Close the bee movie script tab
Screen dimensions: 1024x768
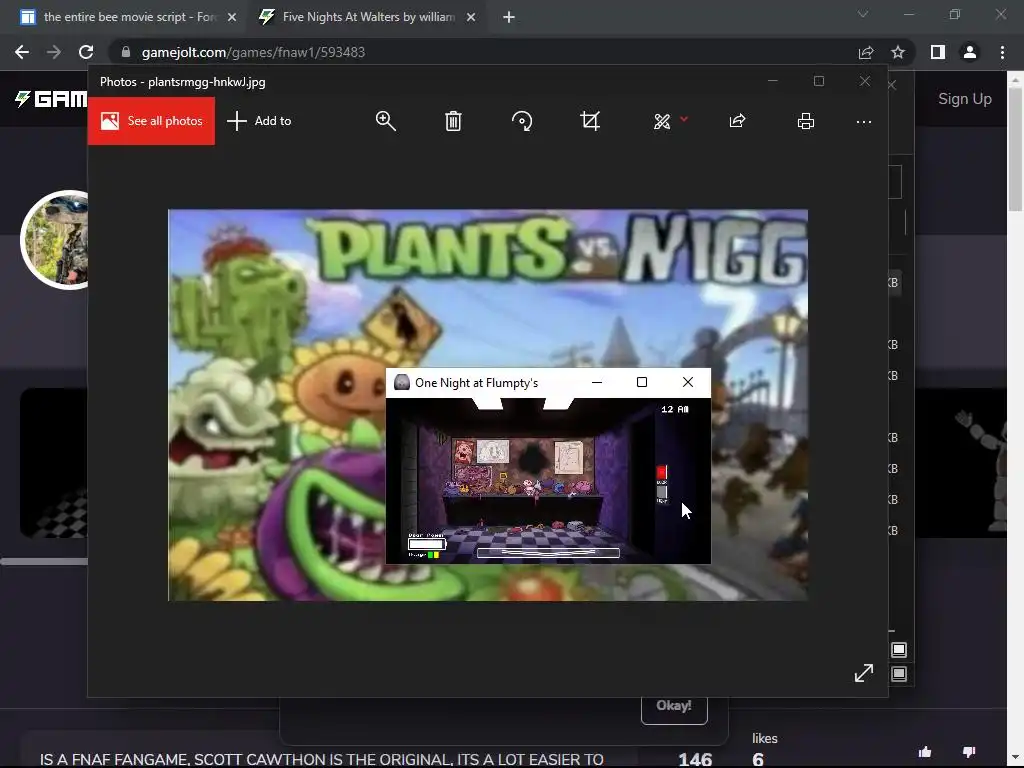232,18
